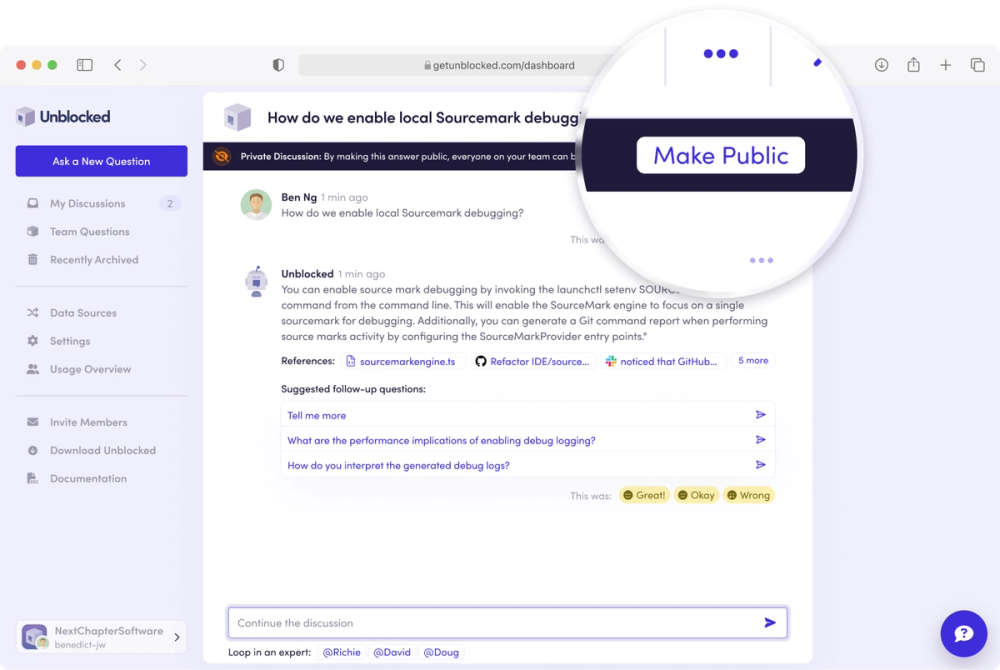
Task: Rate the answer as Okay
Action: coord(696,495)
